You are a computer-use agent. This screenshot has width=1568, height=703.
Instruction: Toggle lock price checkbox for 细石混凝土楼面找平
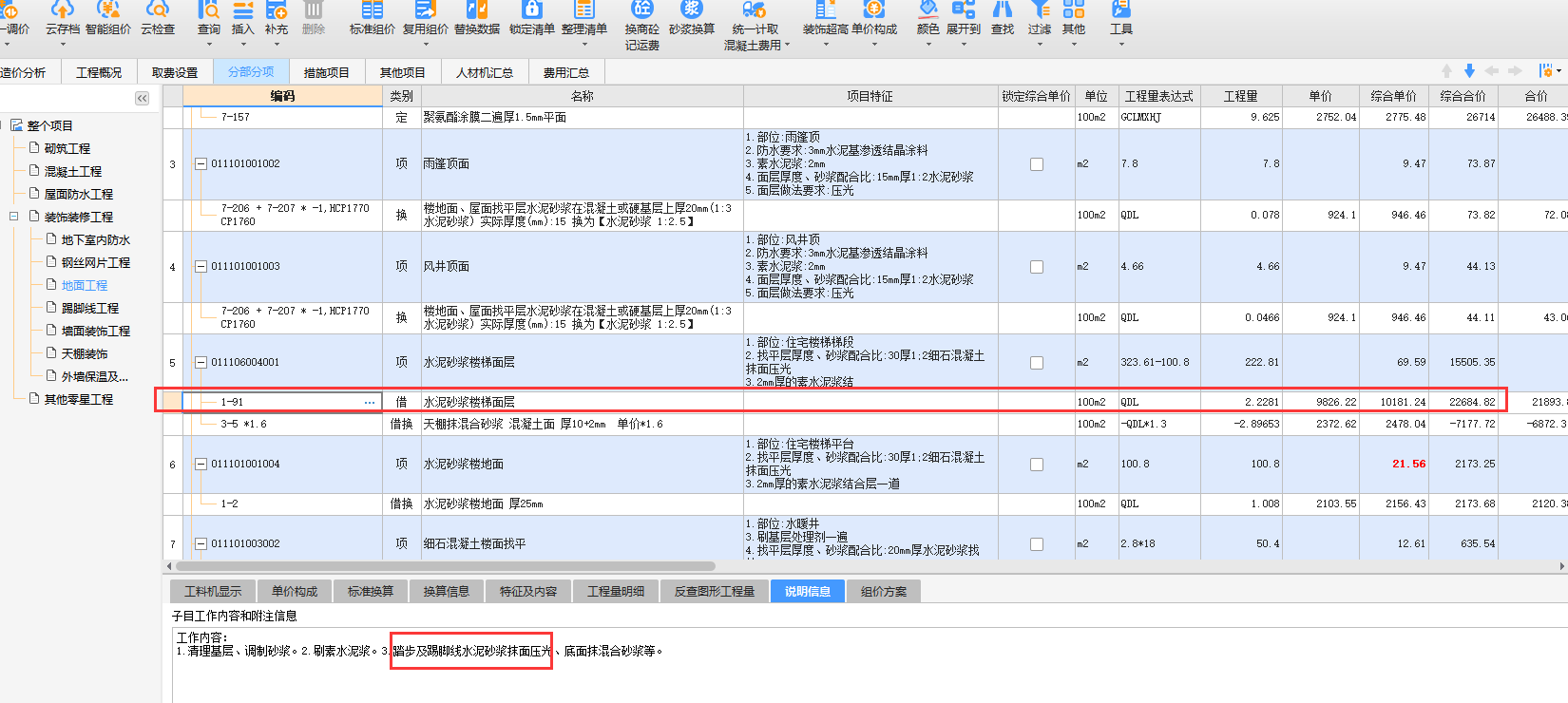1037,544
